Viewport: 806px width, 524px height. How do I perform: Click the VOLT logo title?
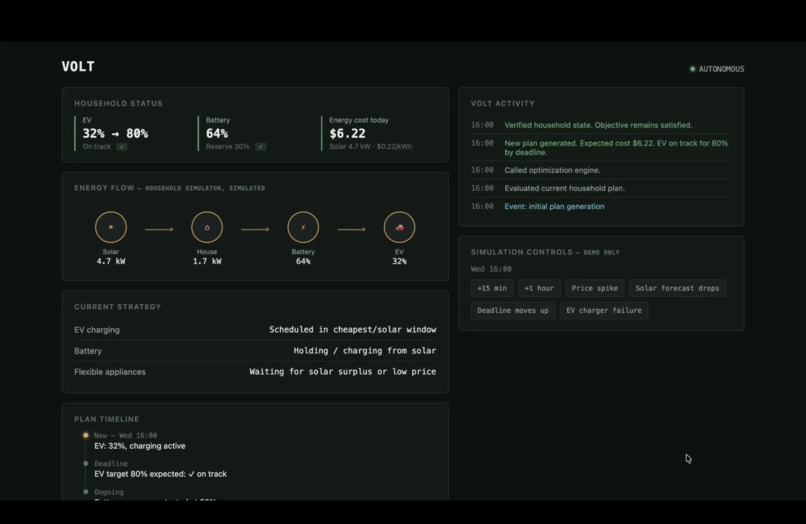pos(78,66)
